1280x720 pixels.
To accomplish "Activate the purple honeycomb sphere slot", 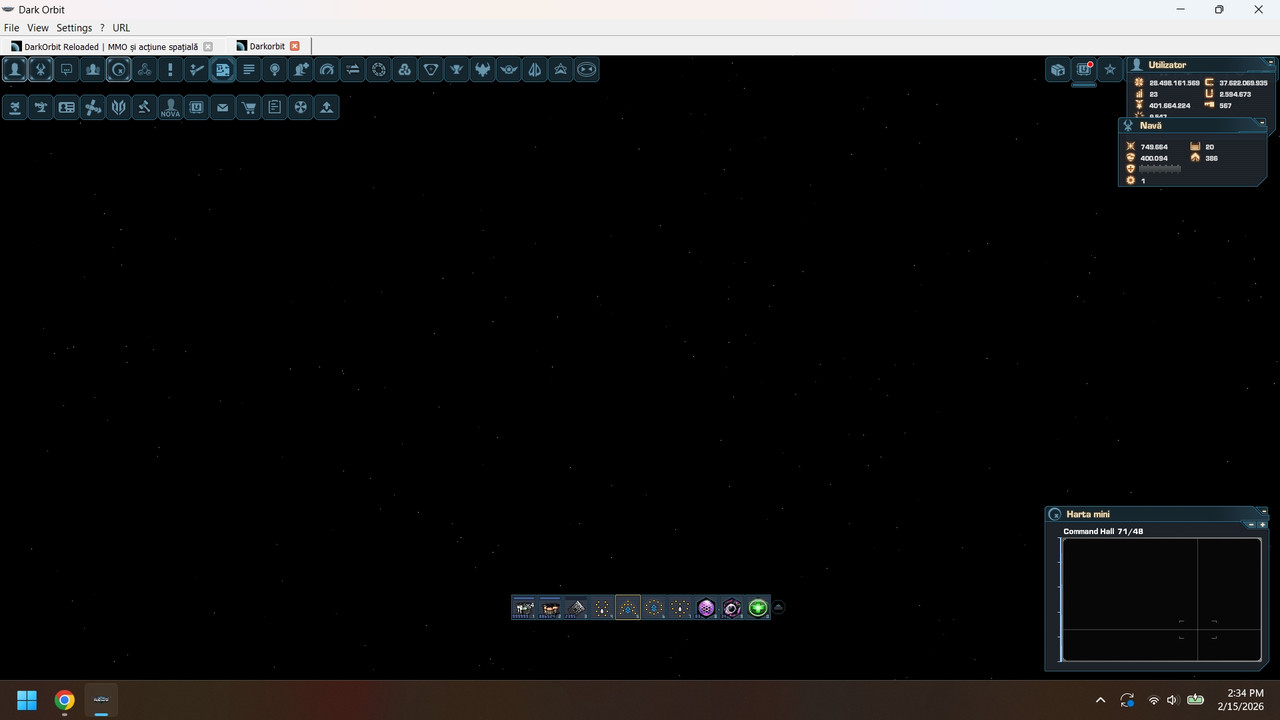I will (x=706, y=607).
